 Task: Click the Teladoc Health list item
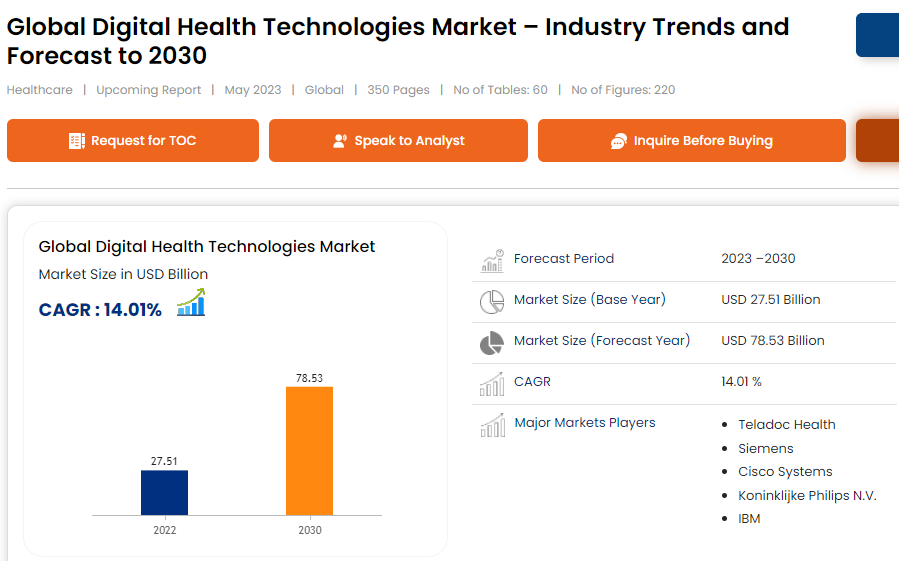click(786, 424)
